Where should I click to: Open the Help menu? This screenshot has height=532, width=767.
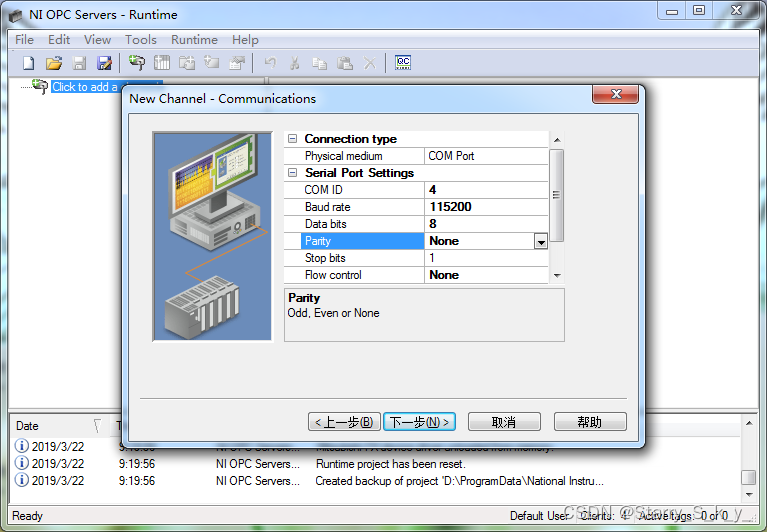tap(245, 40)
